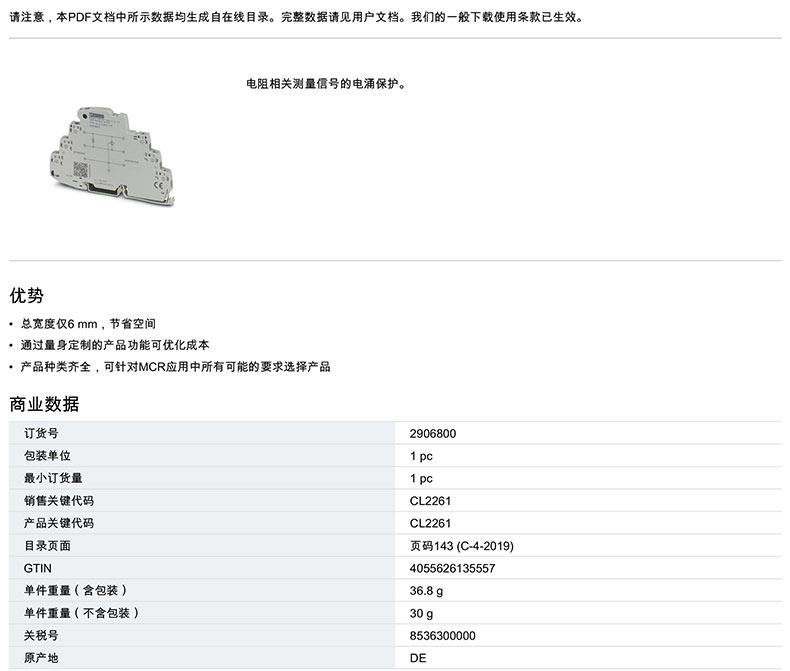Click the catalog page 页码143 (C-4-2019)
790x671 pixels.
pyautogui.click(x=461, y=546)
